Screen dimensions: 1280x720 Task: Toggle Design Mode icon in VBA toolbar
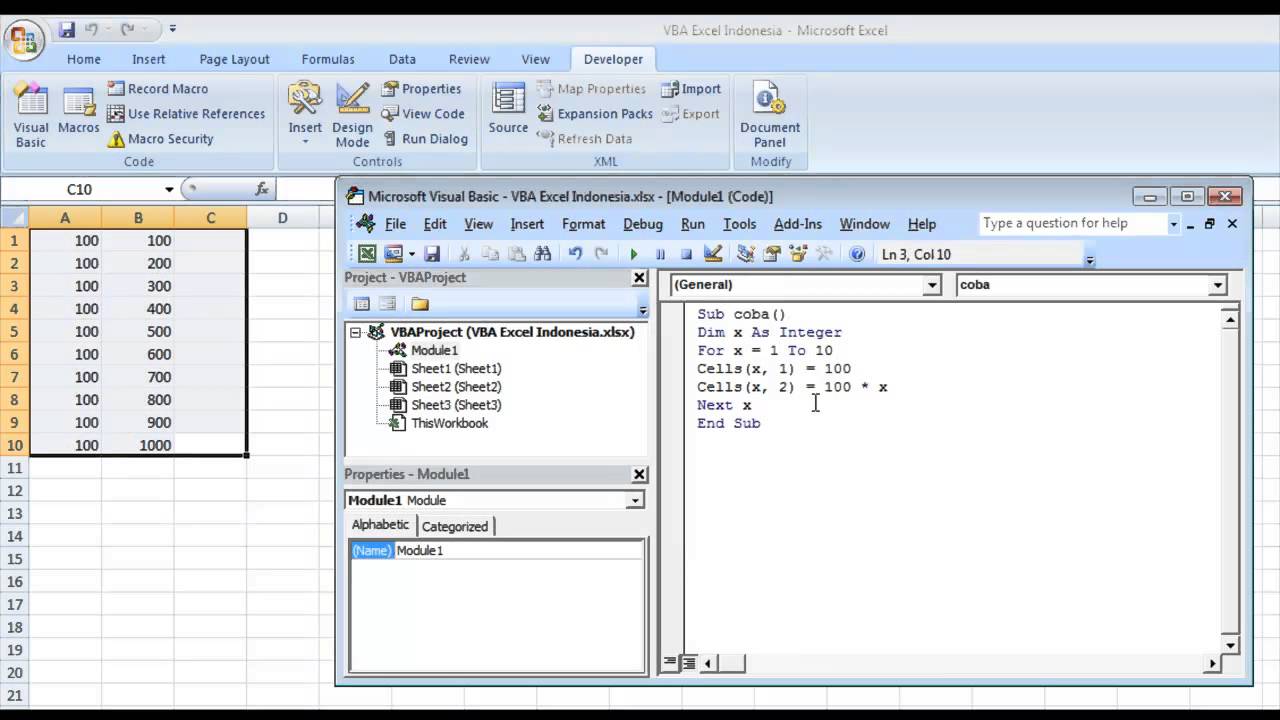pos(713,254)
